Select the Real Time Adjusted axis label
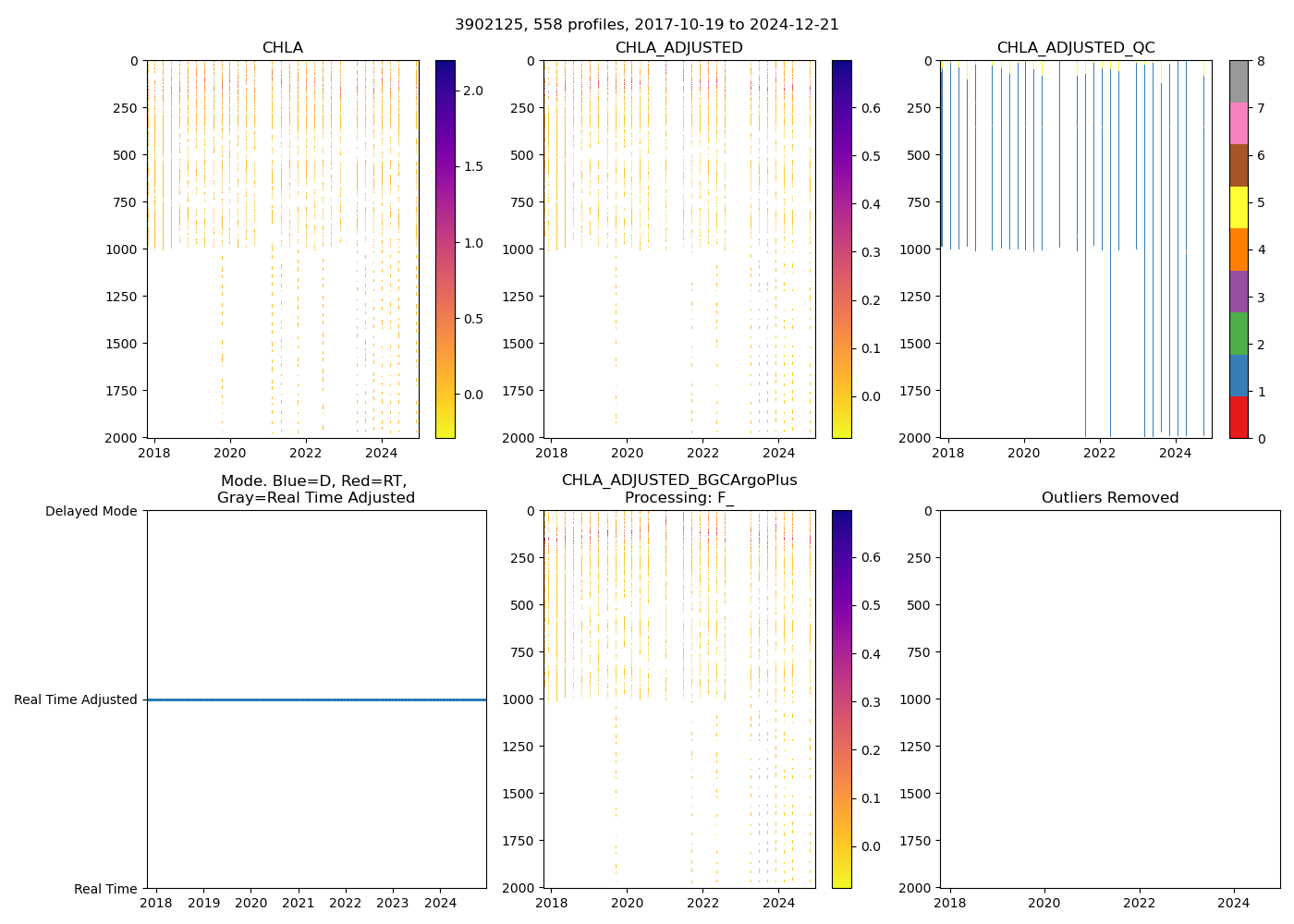The width and height of the screenshot is (1294, 924). point(76,699)
